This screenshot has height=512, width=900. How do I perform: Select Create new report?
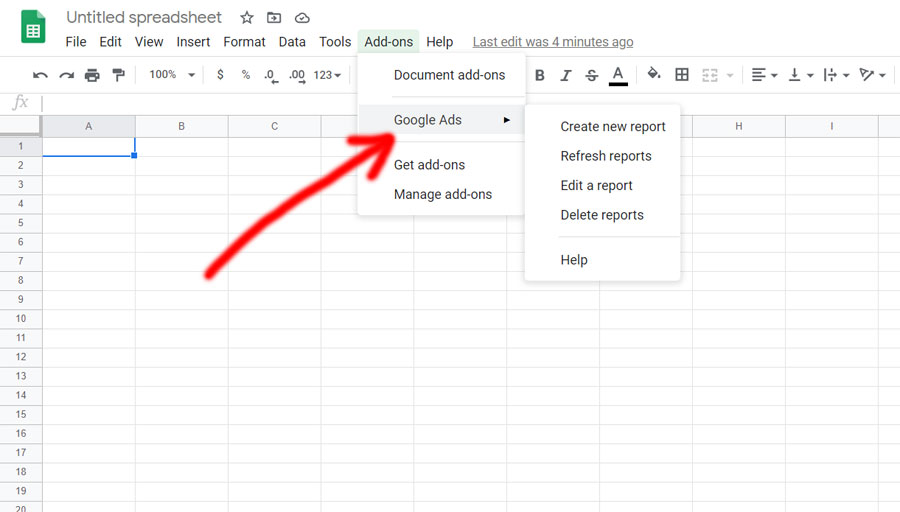602,127
